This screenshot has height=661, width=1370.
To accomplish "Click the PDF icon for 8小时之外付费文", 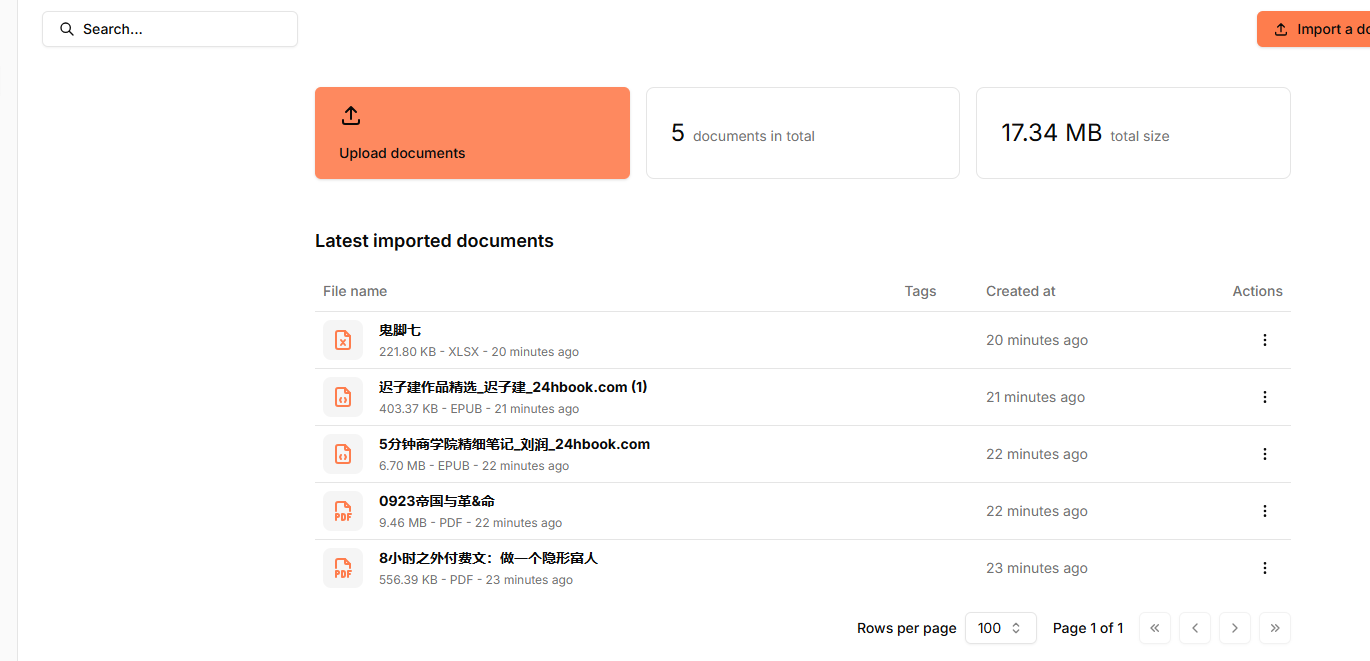I will point(343,568).
